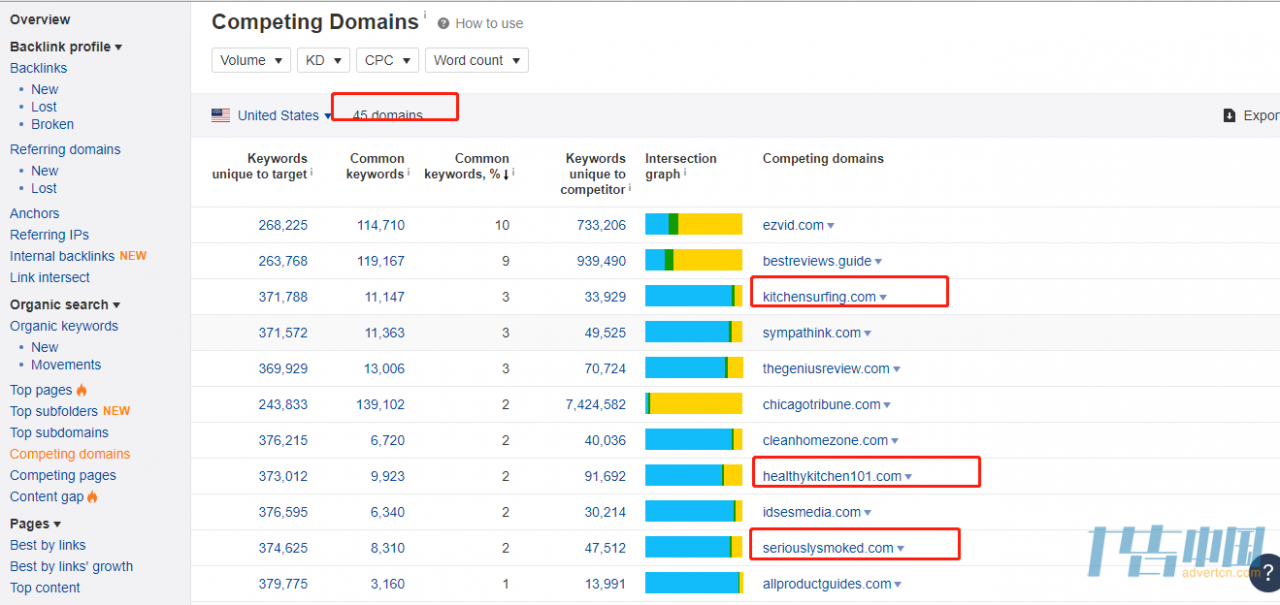Image resolution: width=1280 pixels, height=605 pixels.
Task: Click the 114,710 common keywords value
Action: 381,226
